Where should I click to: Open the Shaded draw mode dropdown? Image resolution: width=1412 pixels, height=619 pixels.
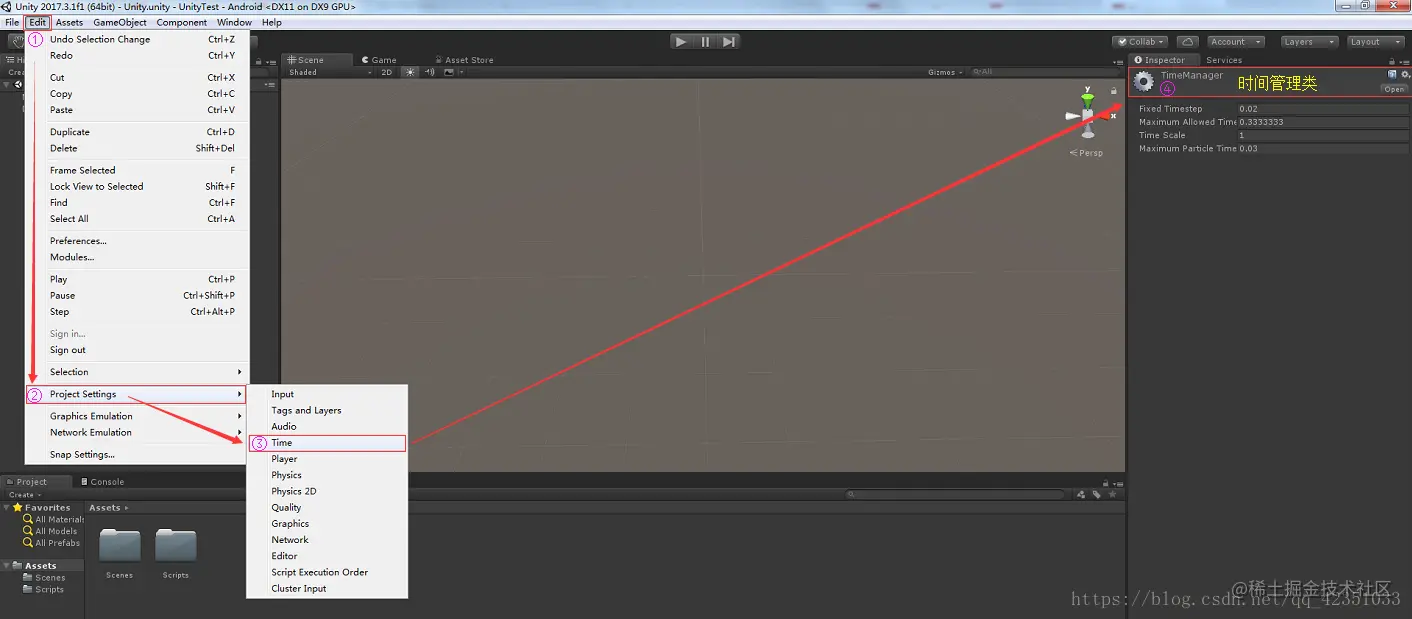[328, 72]
